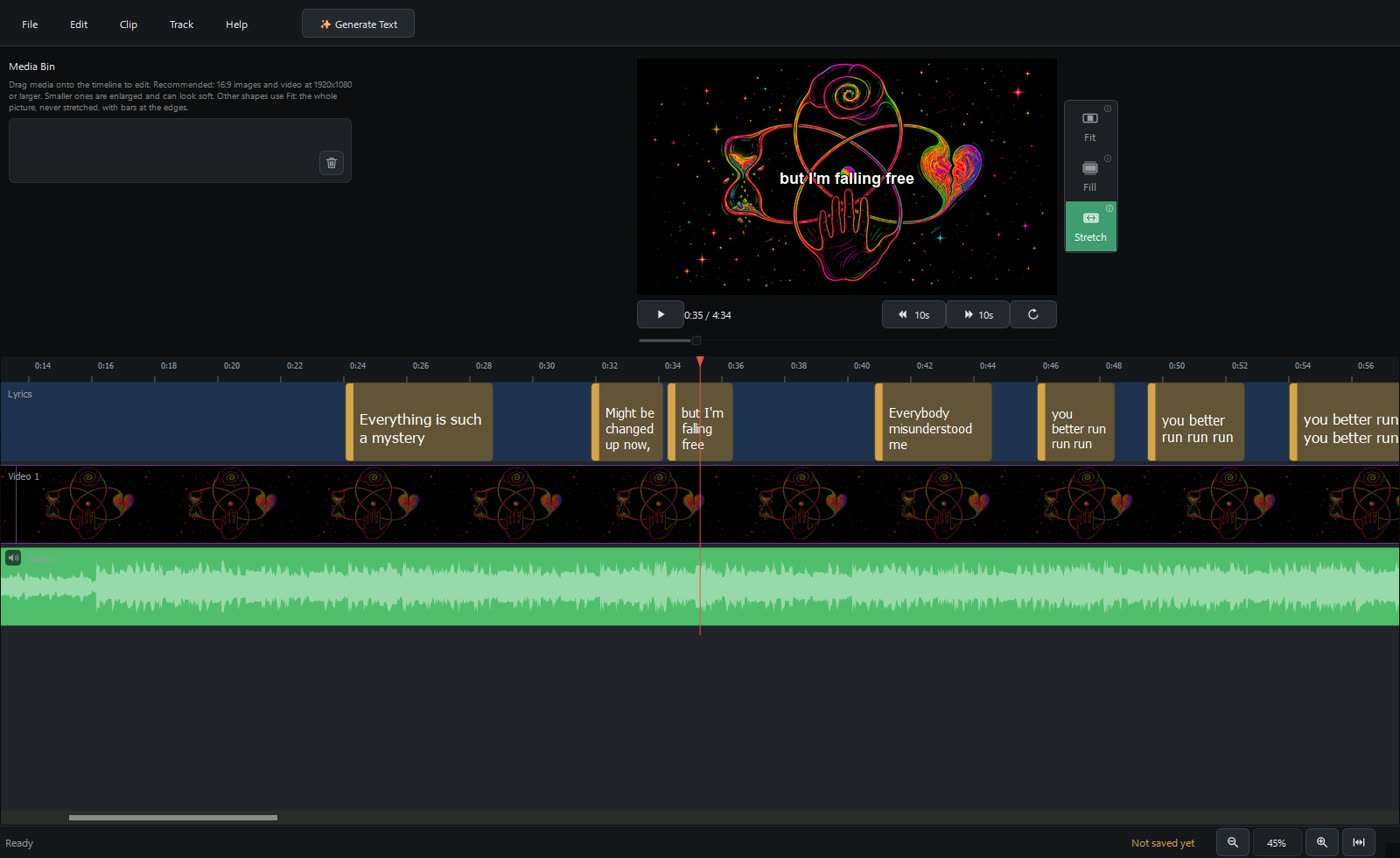Click the "Lyrics" track label
1400x858 pixels.
point(20,394)
